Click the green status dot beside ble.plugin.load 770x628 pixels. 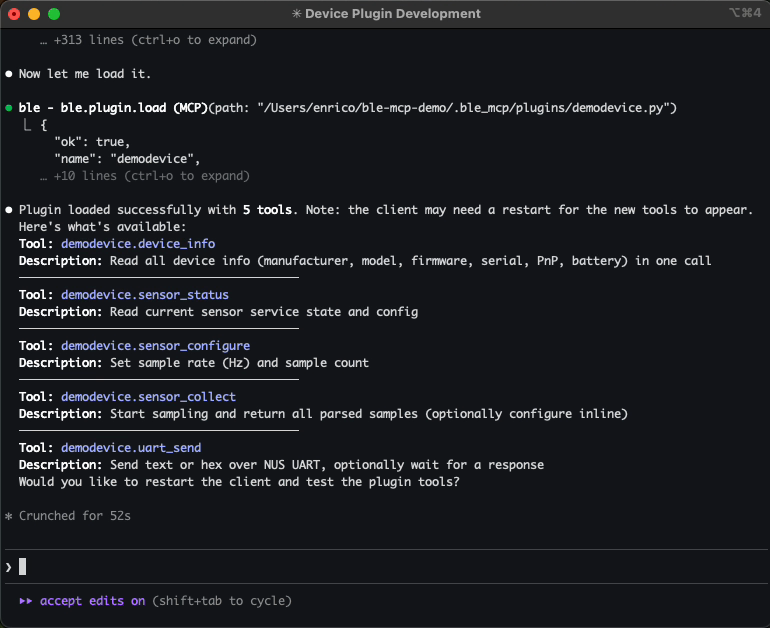pos(9,108)
